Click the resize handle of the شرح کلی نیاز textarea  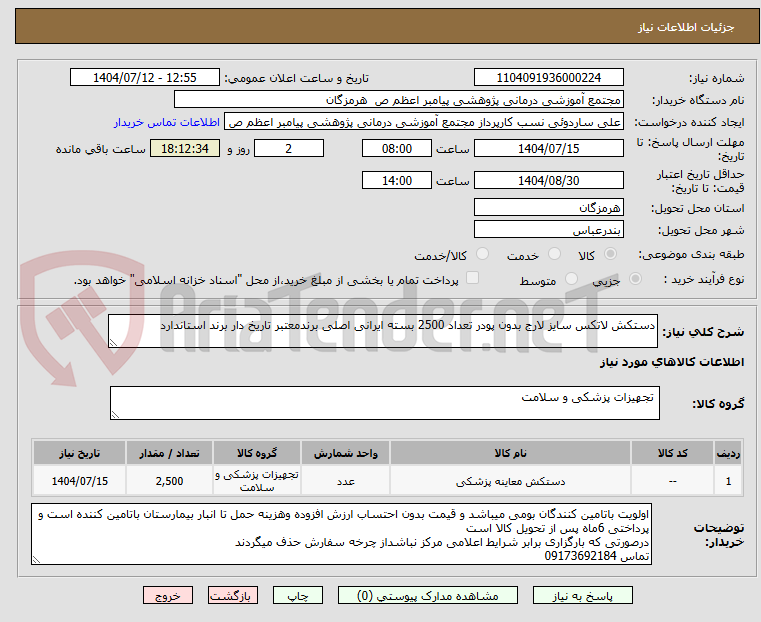[113, 343]
